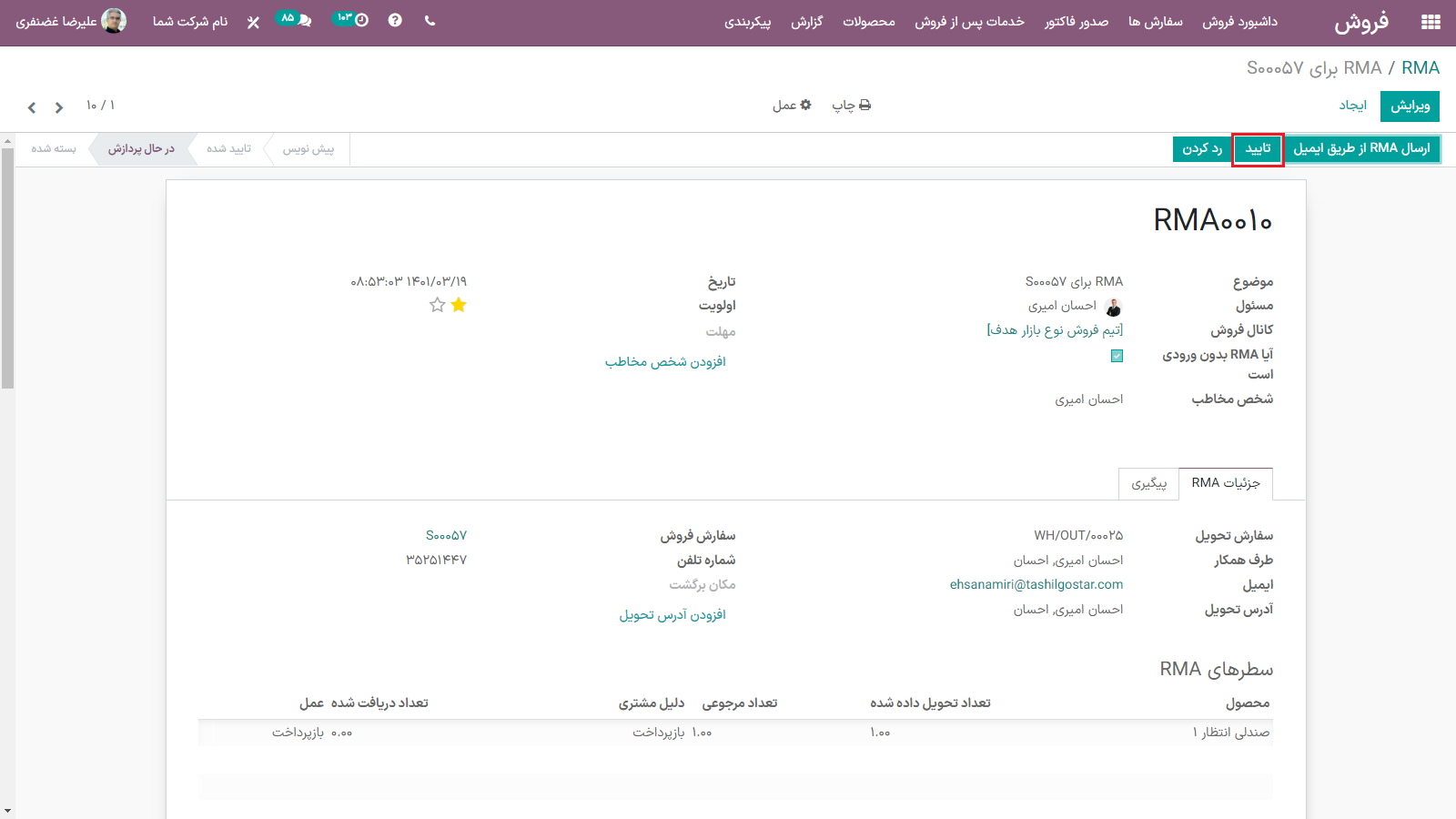1456x819 pixels.
Task: Open گزارش menu
Action: click(x=807, y=22)
